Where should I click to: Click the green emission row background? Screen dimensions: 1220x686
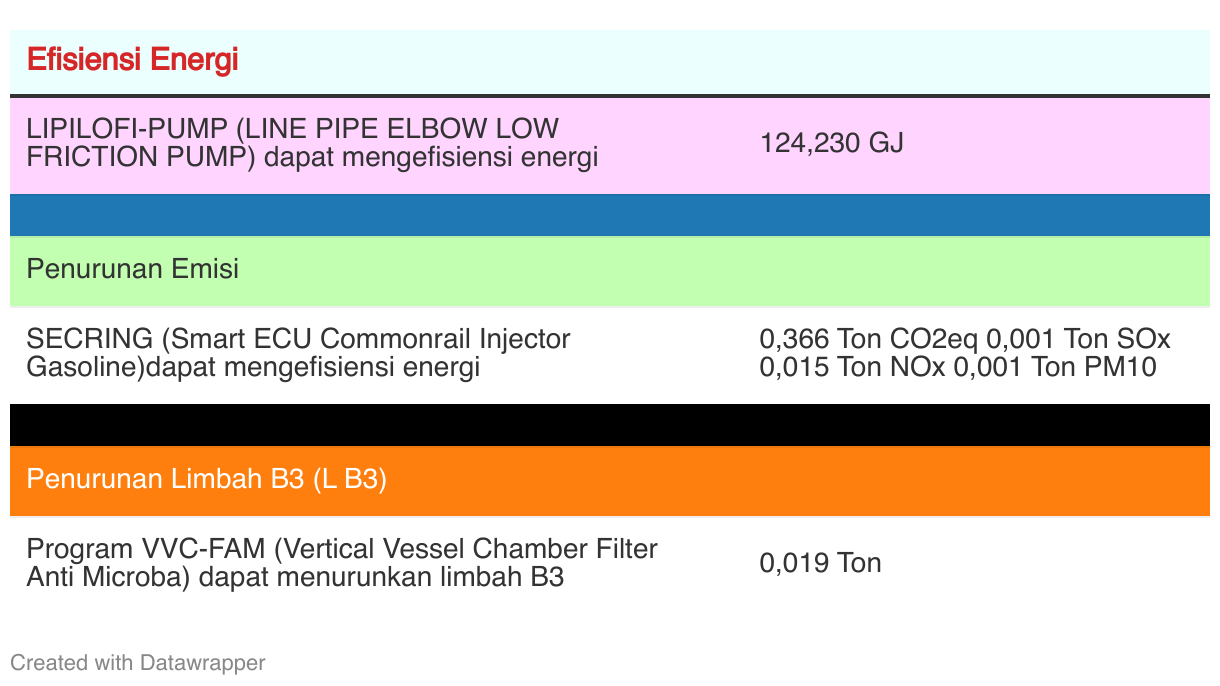(x=610, y=271)
